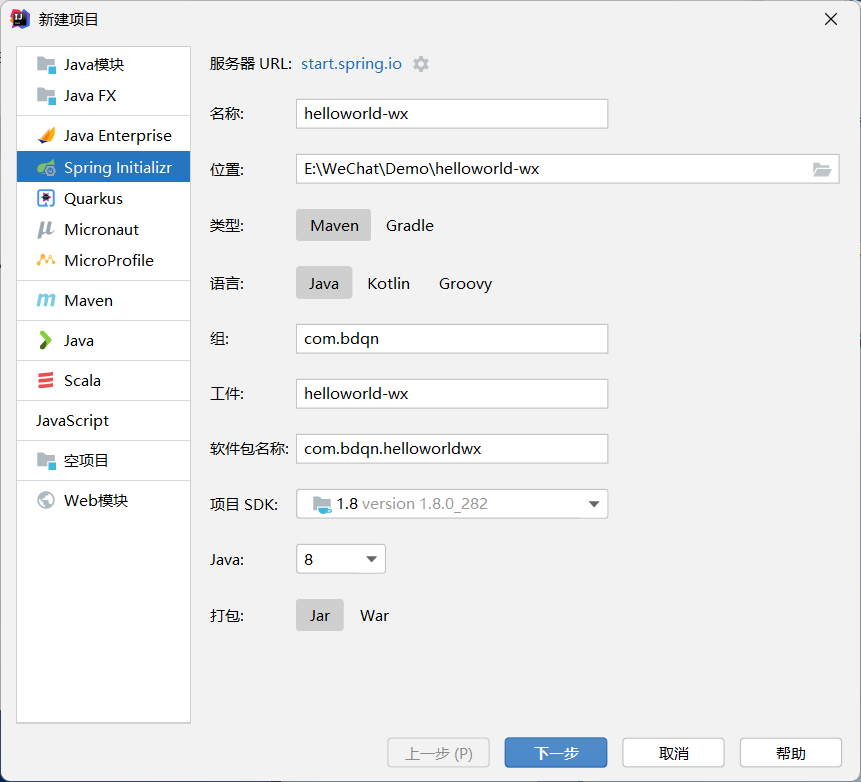861x782 pixels.
Task: Select Jar packaging
Action: [320, 615]
